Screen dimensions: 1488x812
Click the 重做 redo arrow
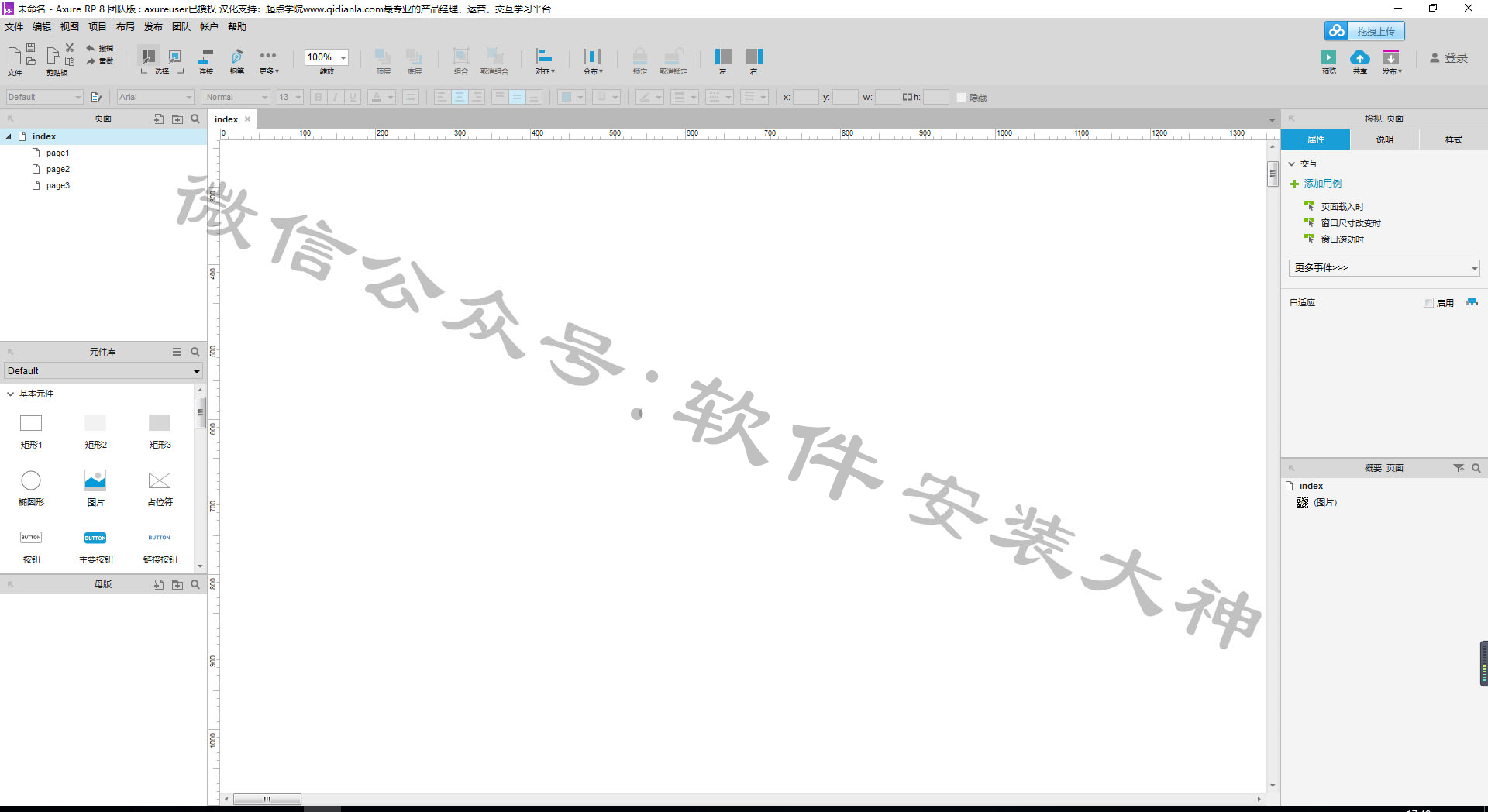click(x=91, y=61)
